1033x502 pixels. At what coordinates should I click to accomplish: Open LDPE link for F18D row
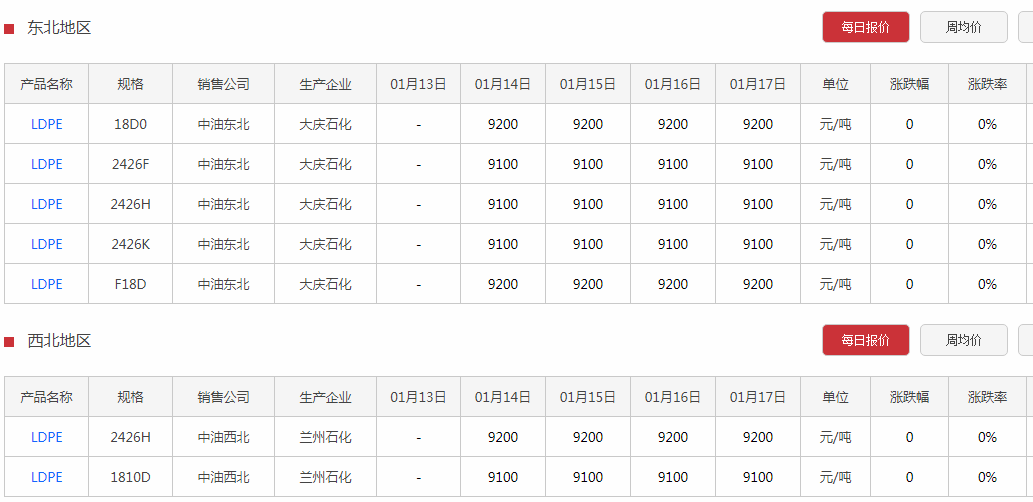click(x=47, y=284)
